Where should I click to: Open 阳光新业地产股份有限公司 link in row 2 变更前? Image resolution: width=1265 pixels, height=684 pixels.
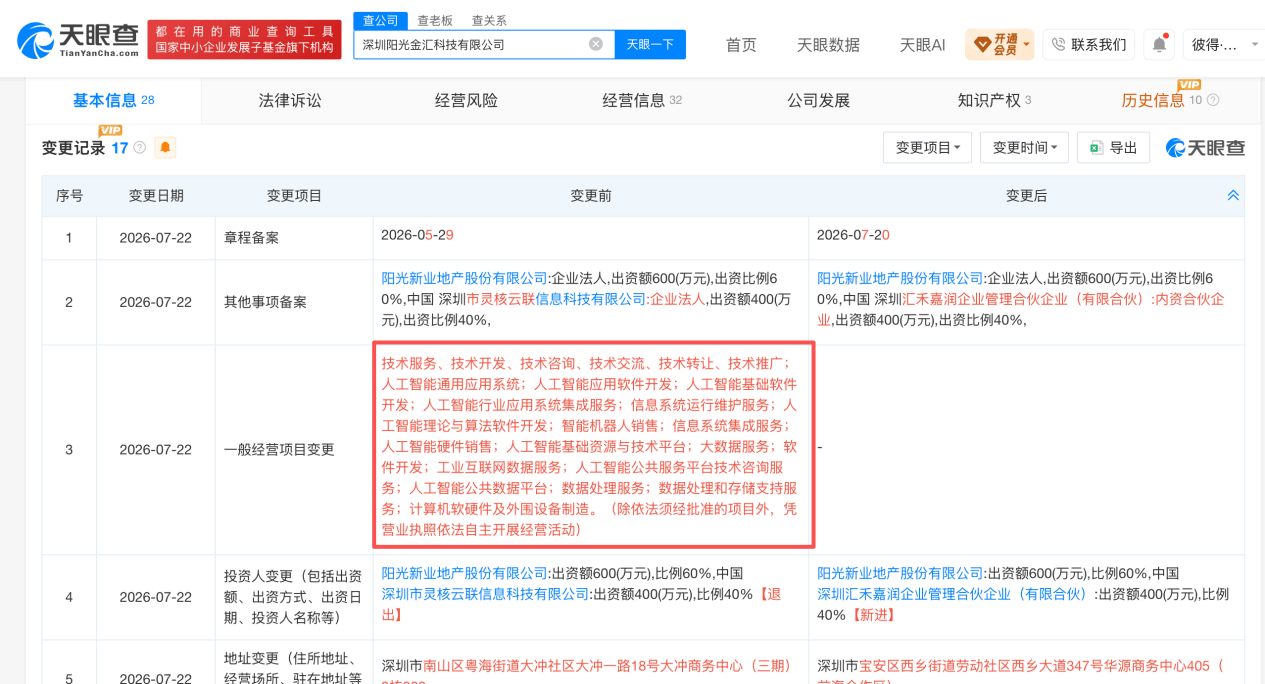pyautogui.click(x=465, y=278)
